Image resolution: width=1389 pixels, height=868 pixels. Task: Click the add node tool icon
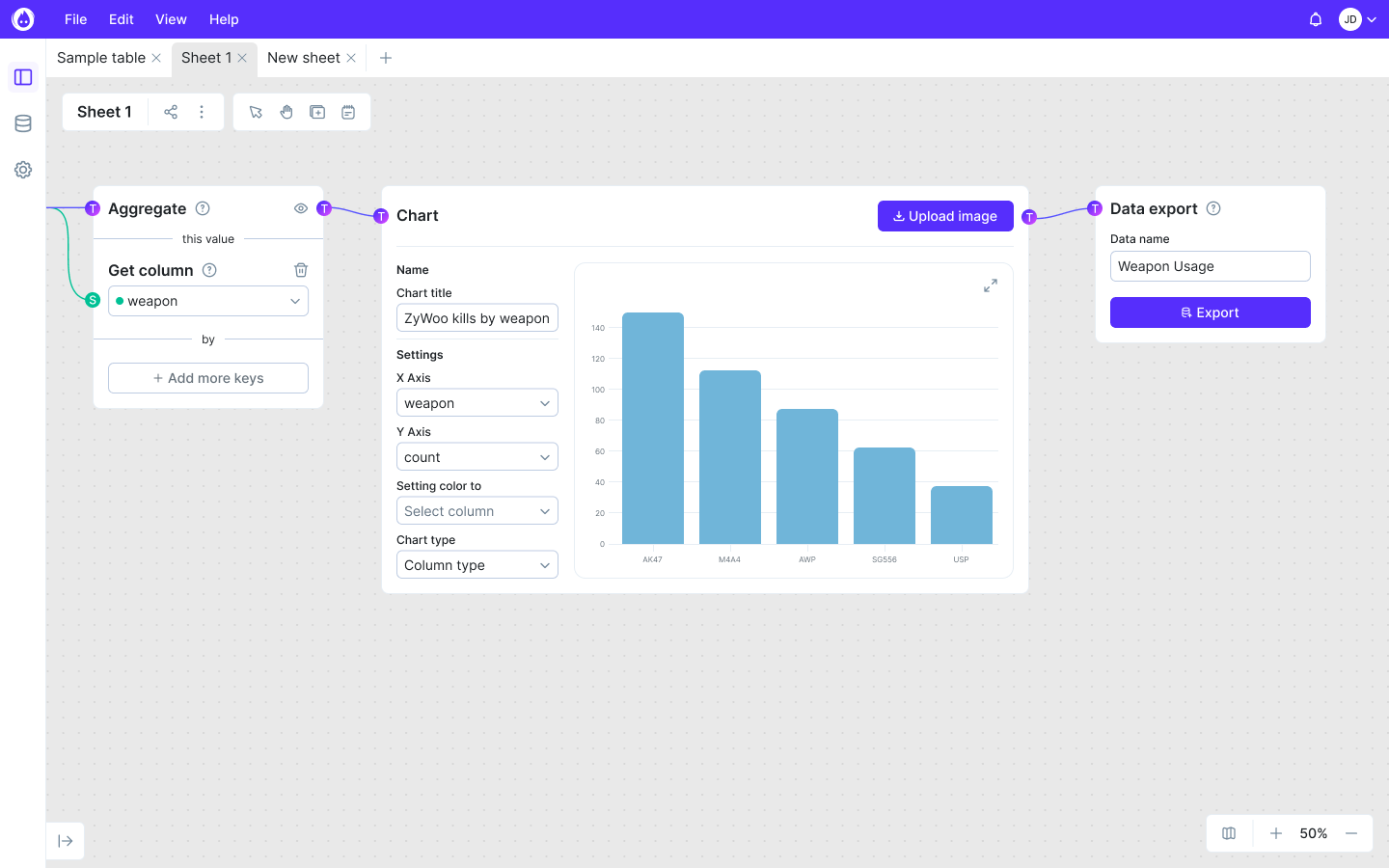tap(317, 112)
